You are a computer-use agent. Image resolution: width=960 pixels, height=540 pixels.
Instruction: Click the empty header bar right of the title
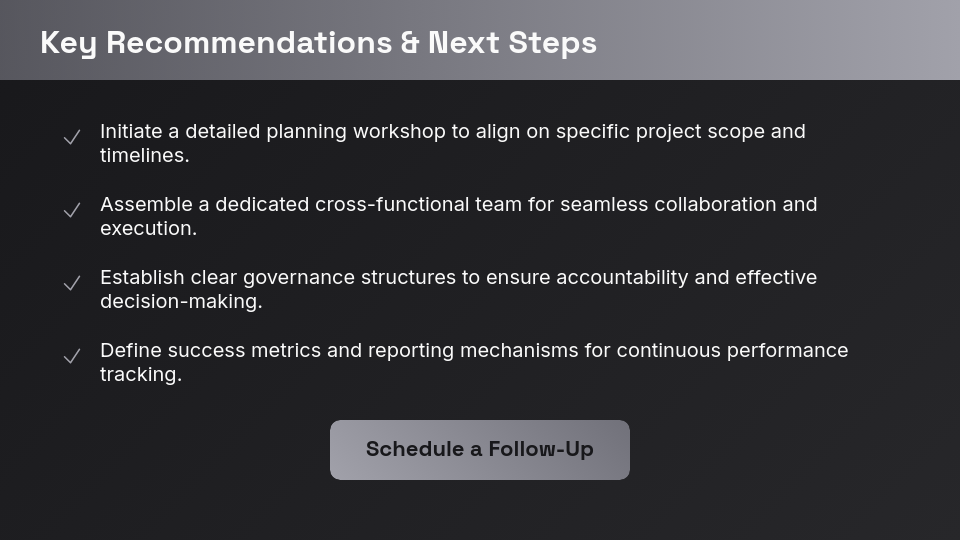tap(780, 40)
